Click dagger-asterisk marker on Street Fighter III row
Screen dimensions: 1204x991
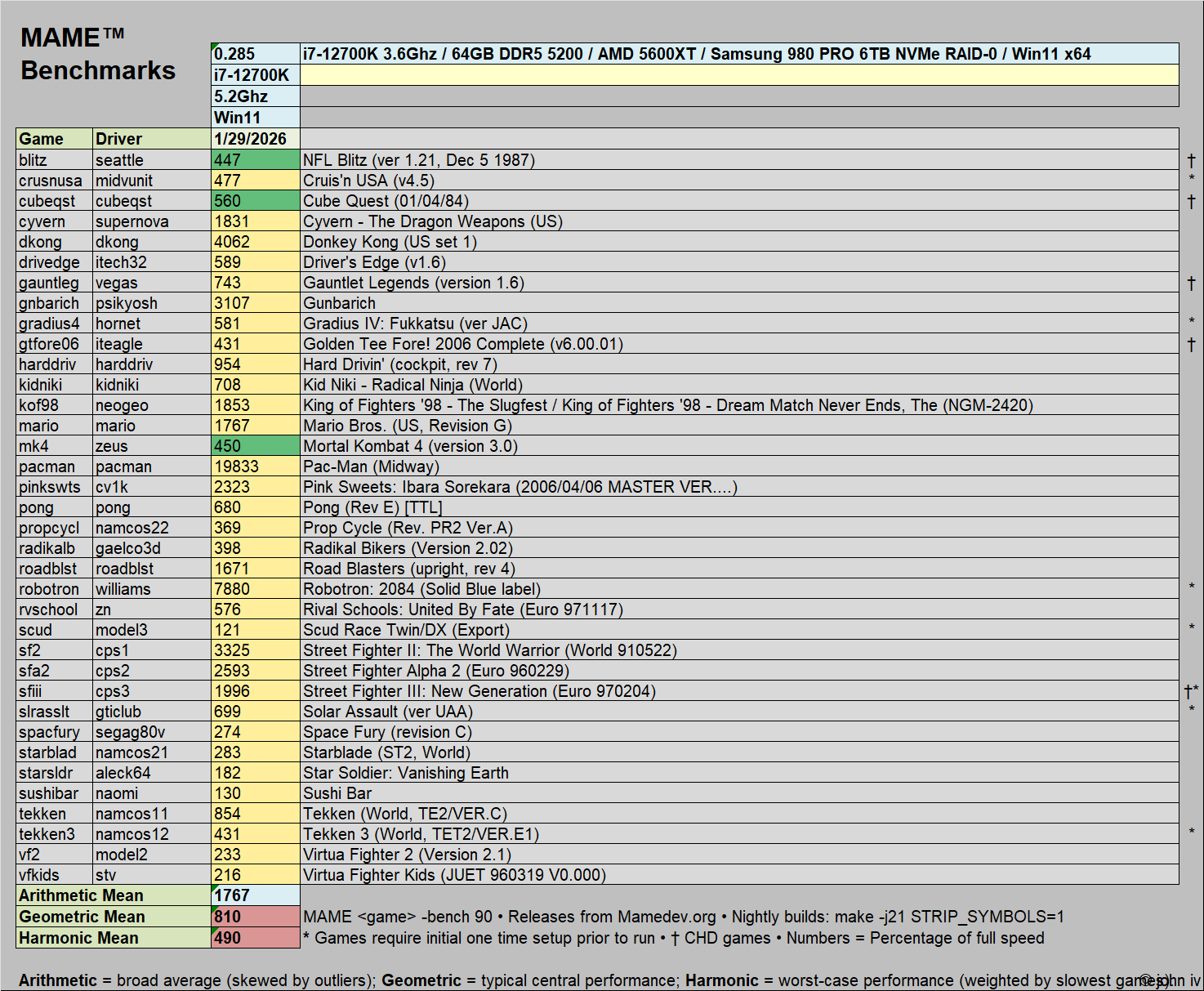(1191, 692)
